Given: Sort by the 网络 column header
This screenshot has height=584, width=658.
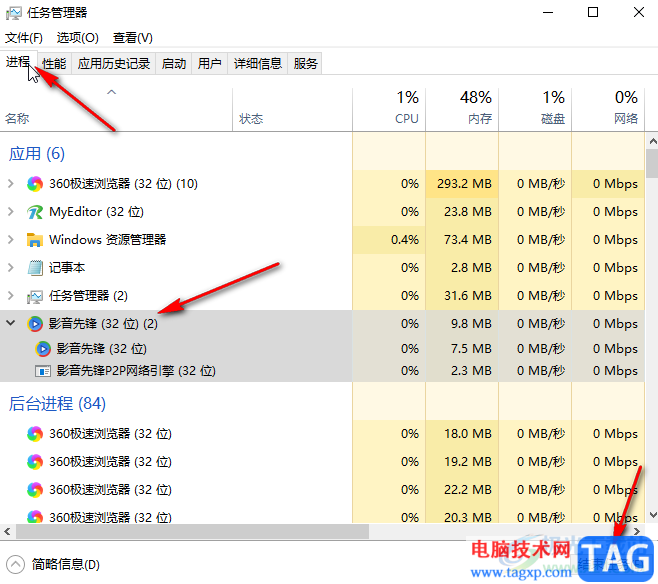Looking at the screenshot, I should (608, 110).
